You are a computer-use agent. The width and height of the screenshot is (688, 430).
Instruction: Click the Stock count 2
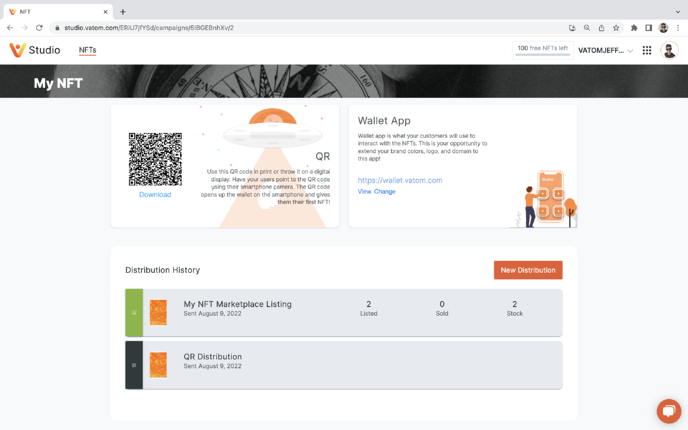tap(515, 304)
